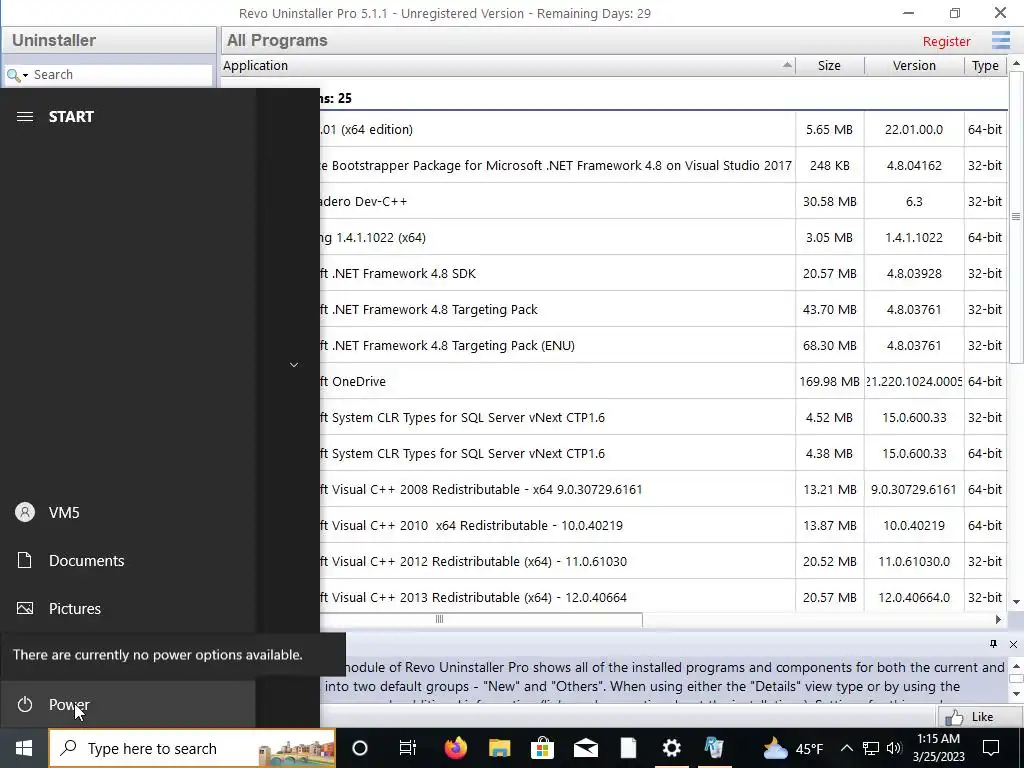
Task: Open Microsoft Store from the taskbar
Action: pyautogui.click(x=542, y=748)
